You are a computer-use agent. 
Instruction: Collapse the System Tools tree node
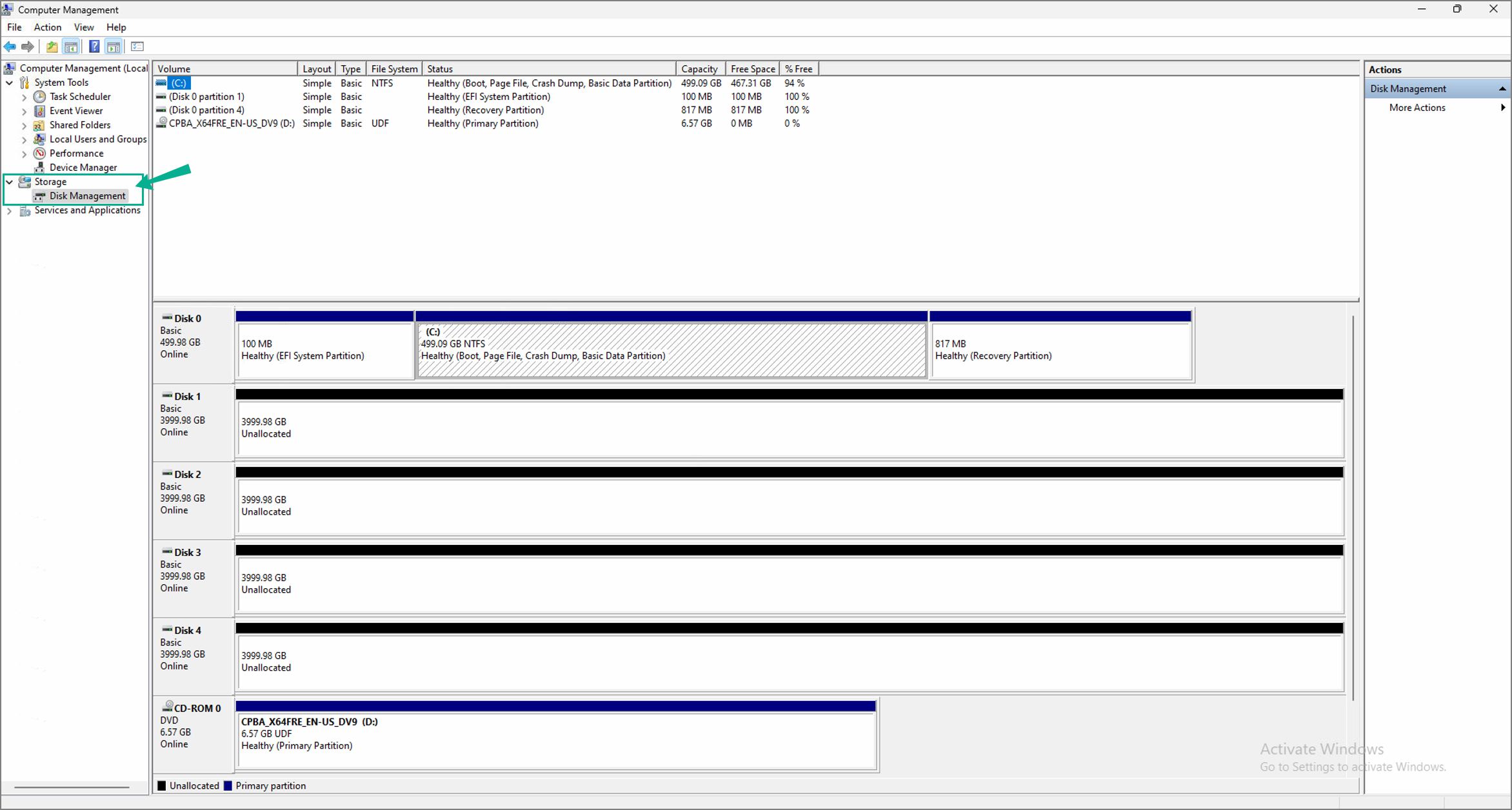tap(10, 83)
